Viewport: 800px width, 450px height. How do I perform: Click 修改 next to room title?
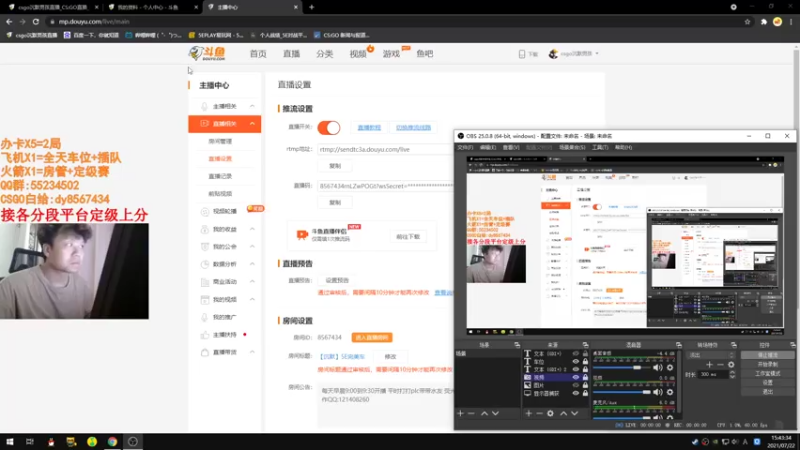[x=390, y=357]
